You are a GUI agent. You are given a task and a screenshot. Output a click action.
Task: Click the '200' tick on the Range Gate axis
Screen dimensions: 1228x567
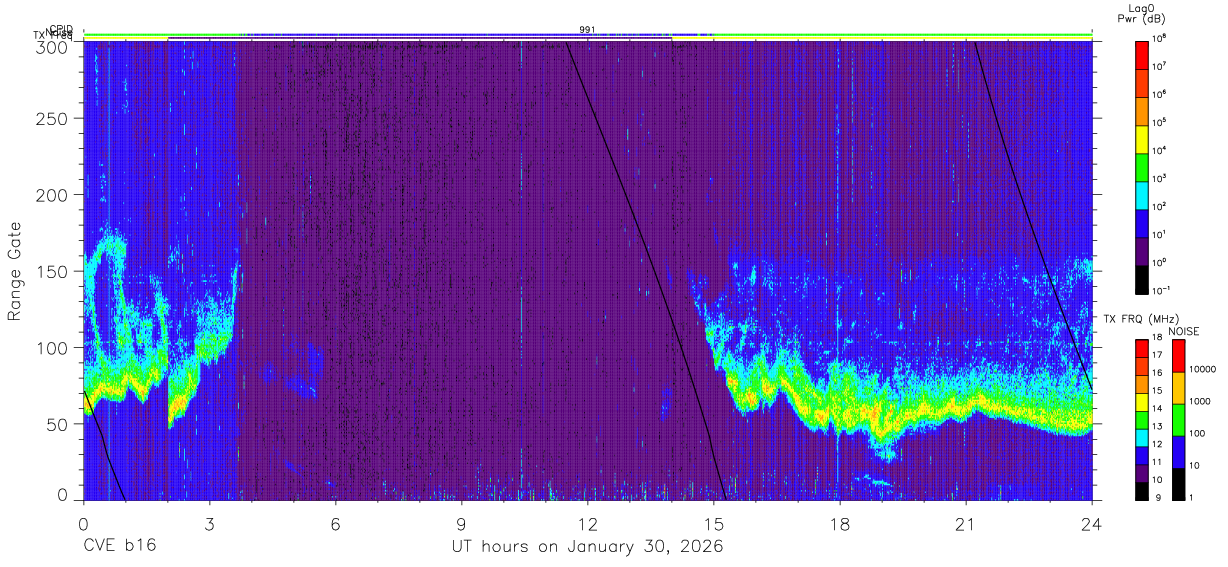(53, 195)
